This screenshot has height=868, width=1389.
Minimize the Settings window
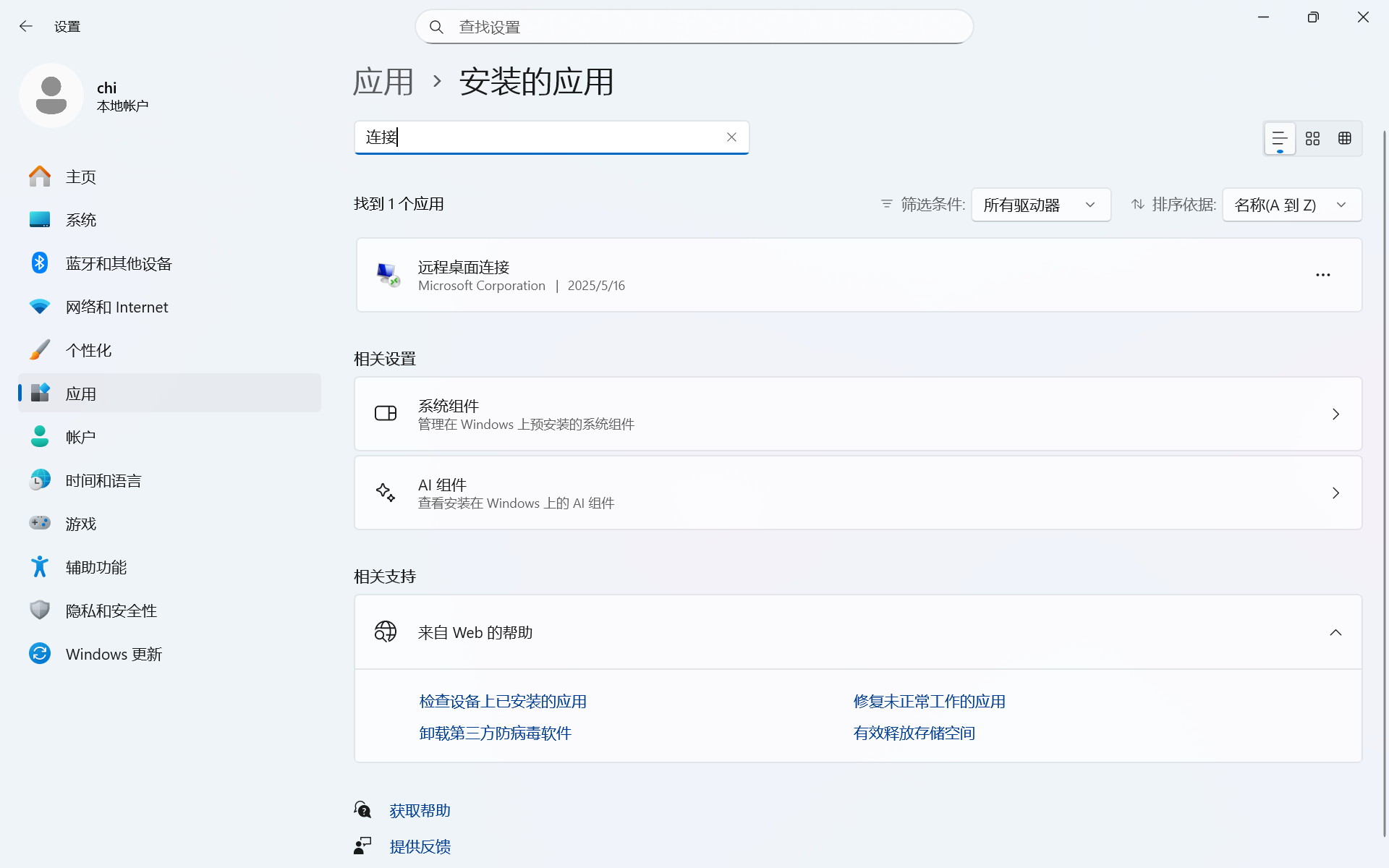(x=1263, y=17)
